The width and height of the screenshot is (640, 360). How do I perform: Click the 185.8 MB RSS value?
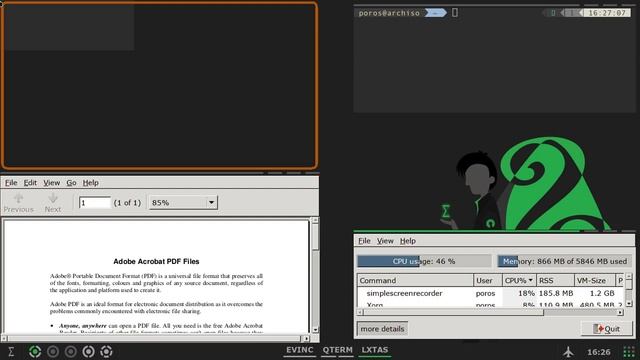(x=556, y=293)
